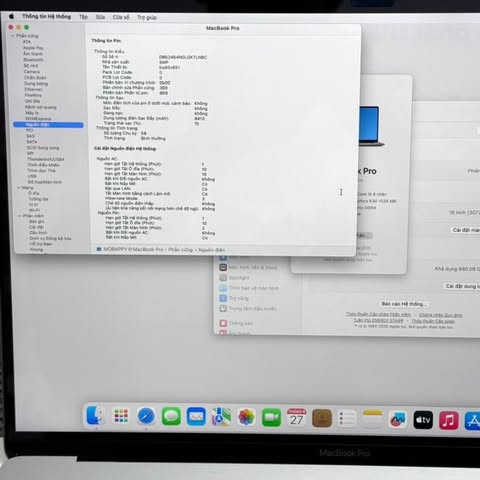Select Thông báo in System Settings sidebar
Viewport: 480px width, 480px height.
click(x=236, y=323)
